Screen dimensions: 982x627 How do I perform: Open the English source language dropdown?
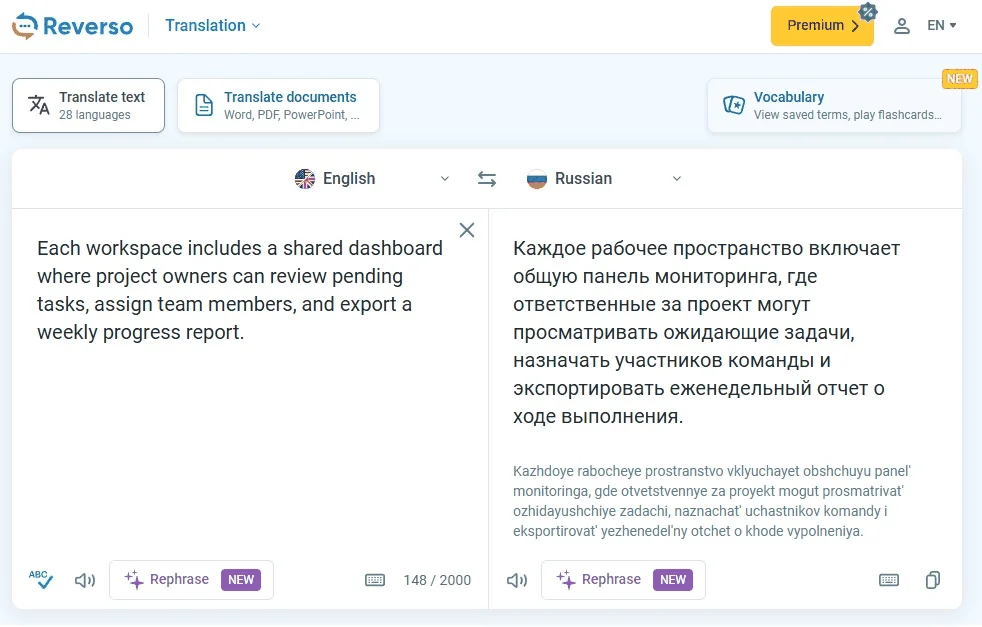(372, 179)
